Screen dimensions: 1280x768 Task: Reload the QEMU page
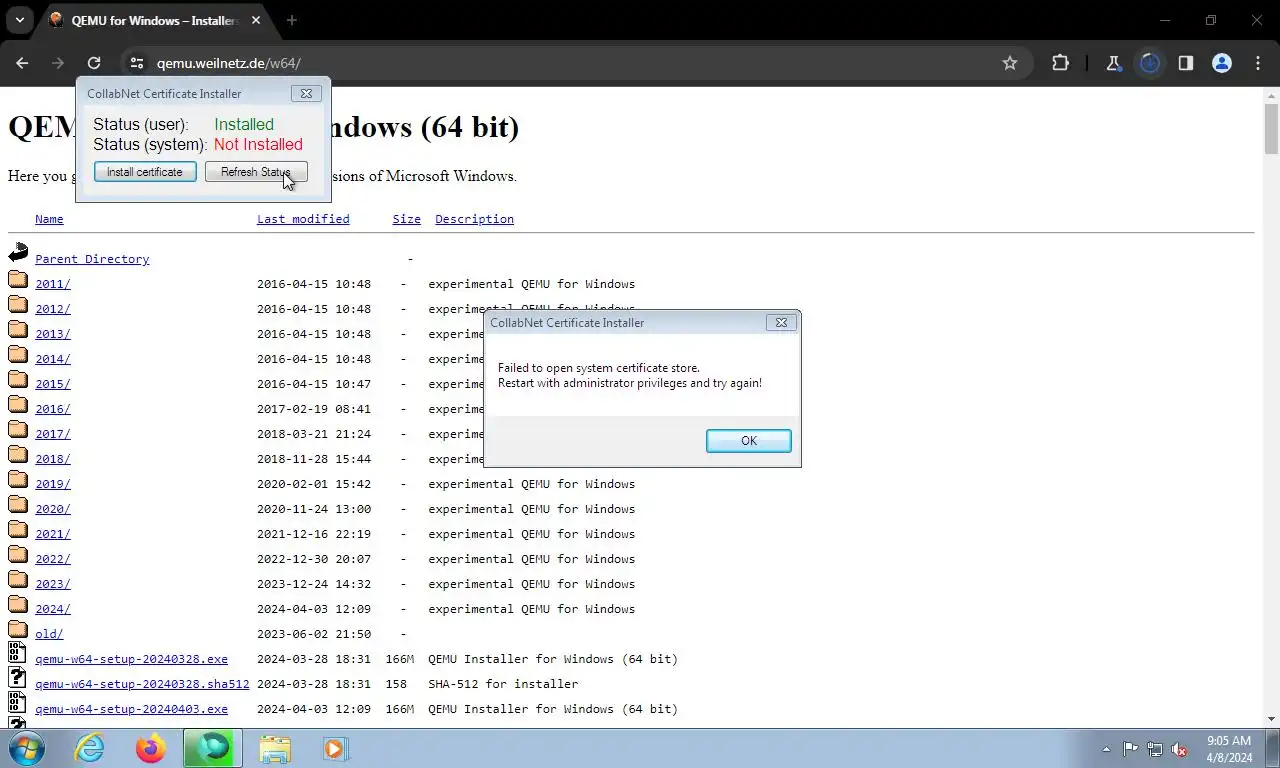pyautogui.click(x=94, y=63)
